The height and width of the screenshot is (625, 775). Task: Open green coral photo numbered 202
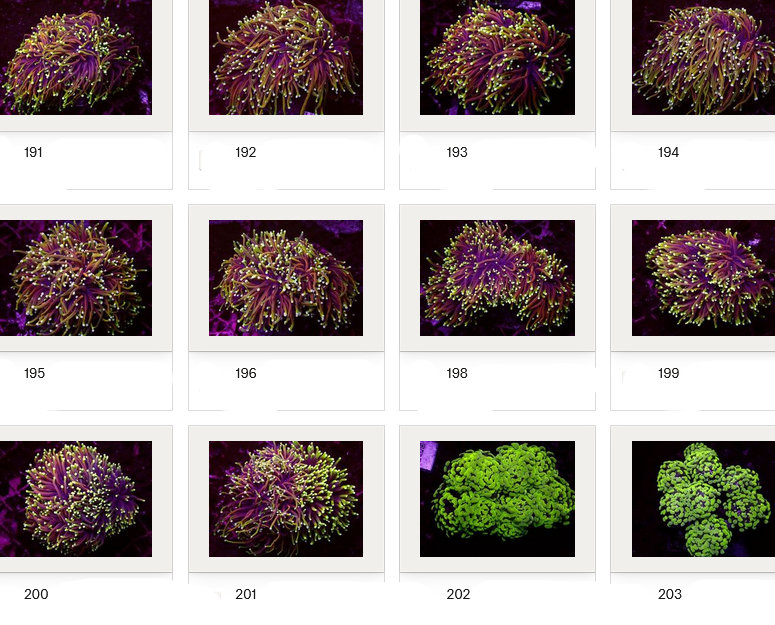coord(497,499)
